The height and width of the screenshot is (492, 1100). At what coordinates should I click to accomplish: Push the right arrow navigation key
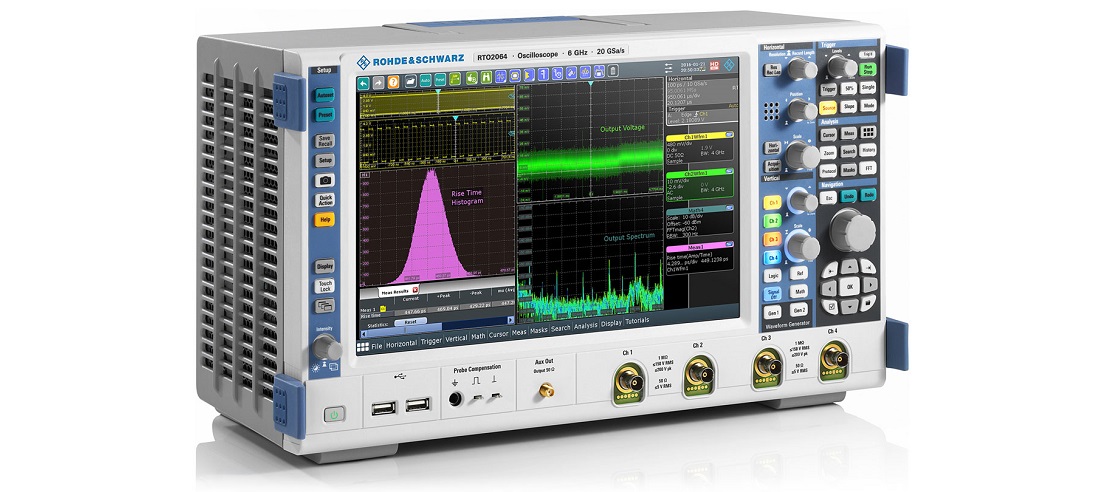(869, 285)
